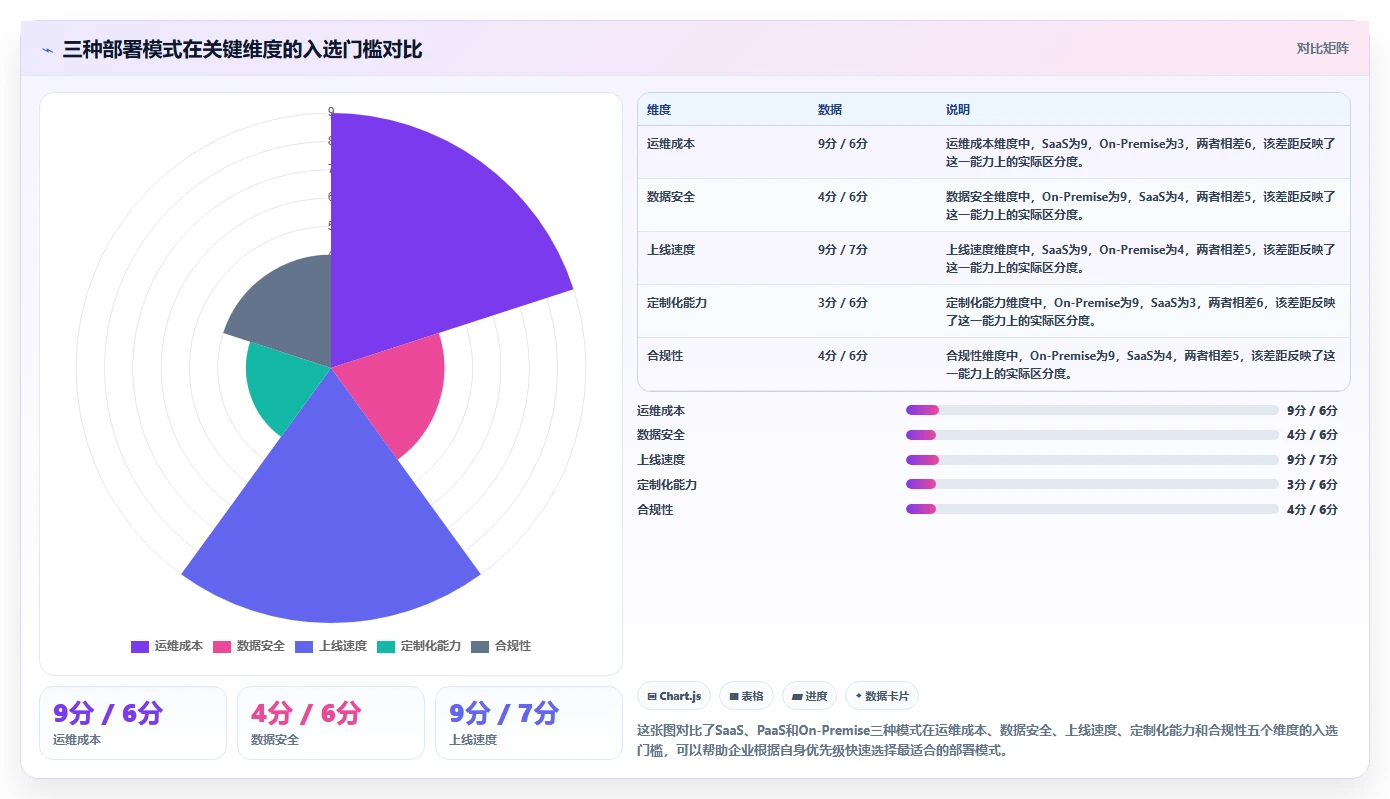The image size is (1390, 799).
Task: Select the 表格 tag
Action: click(x=746, y=696)
